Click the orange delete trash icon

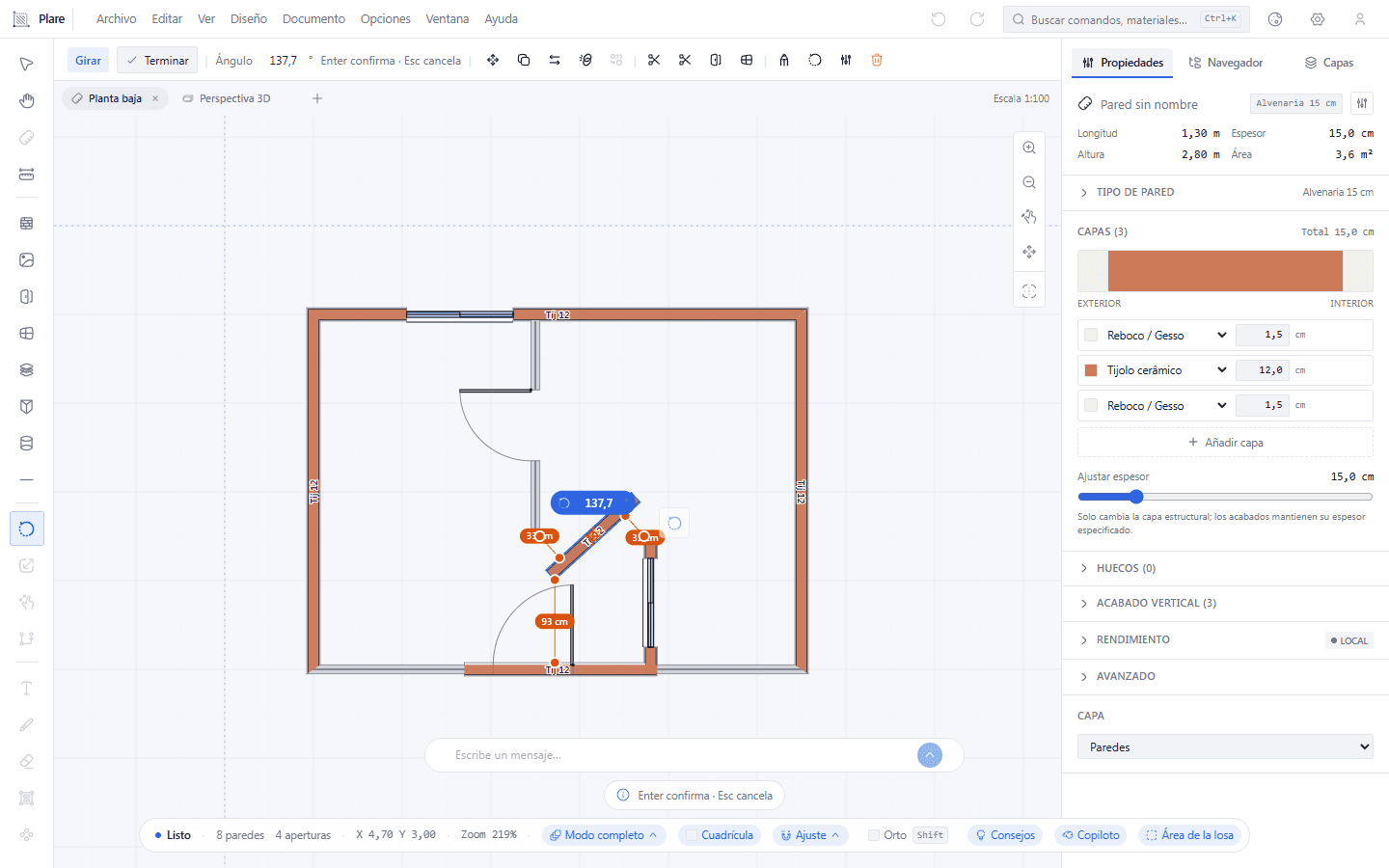click(877, 60)
